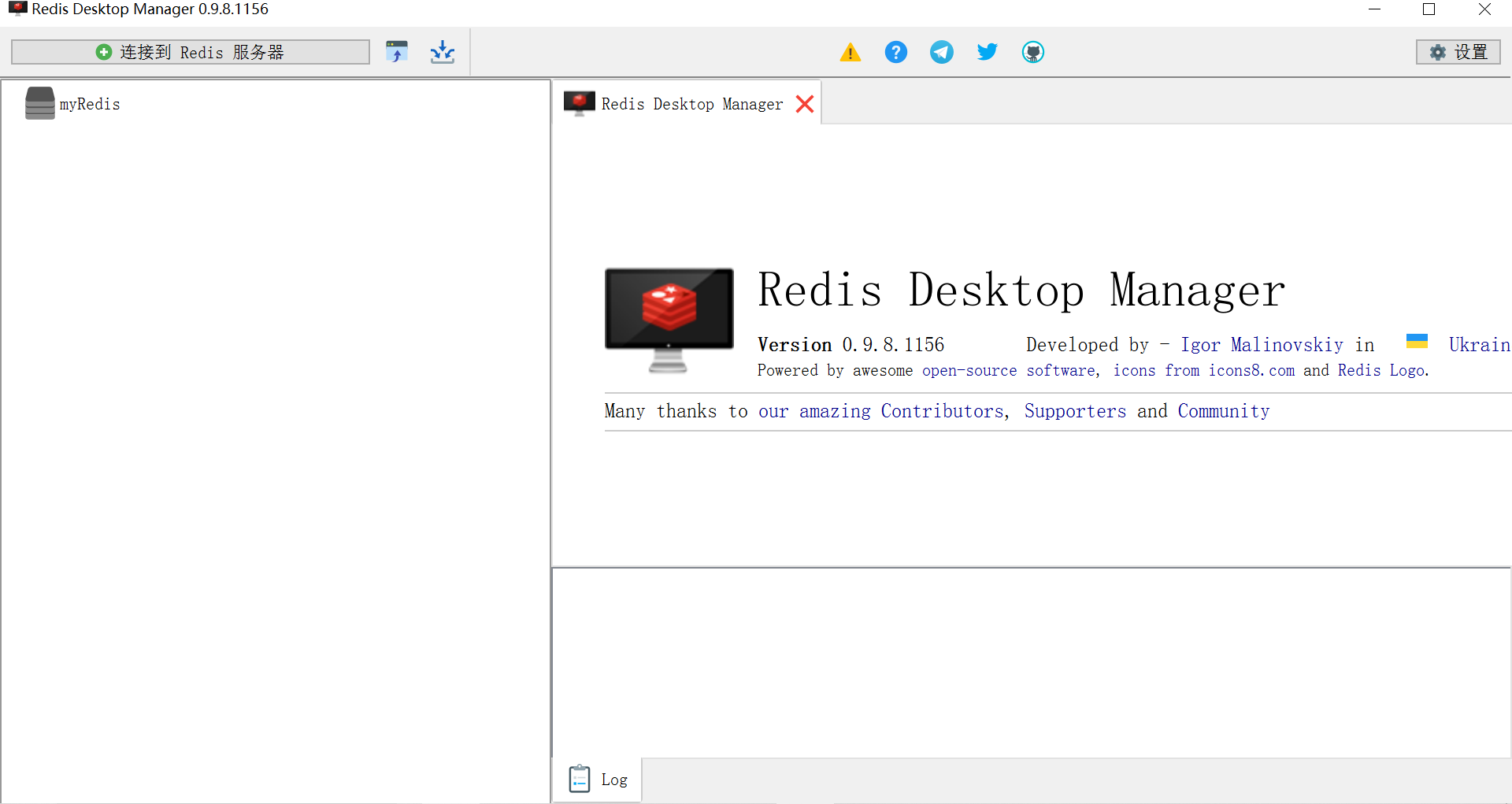Viewport: 1512px width, 804px height.
Task: Open the Telegram channel icon
Action: (942, 52)
